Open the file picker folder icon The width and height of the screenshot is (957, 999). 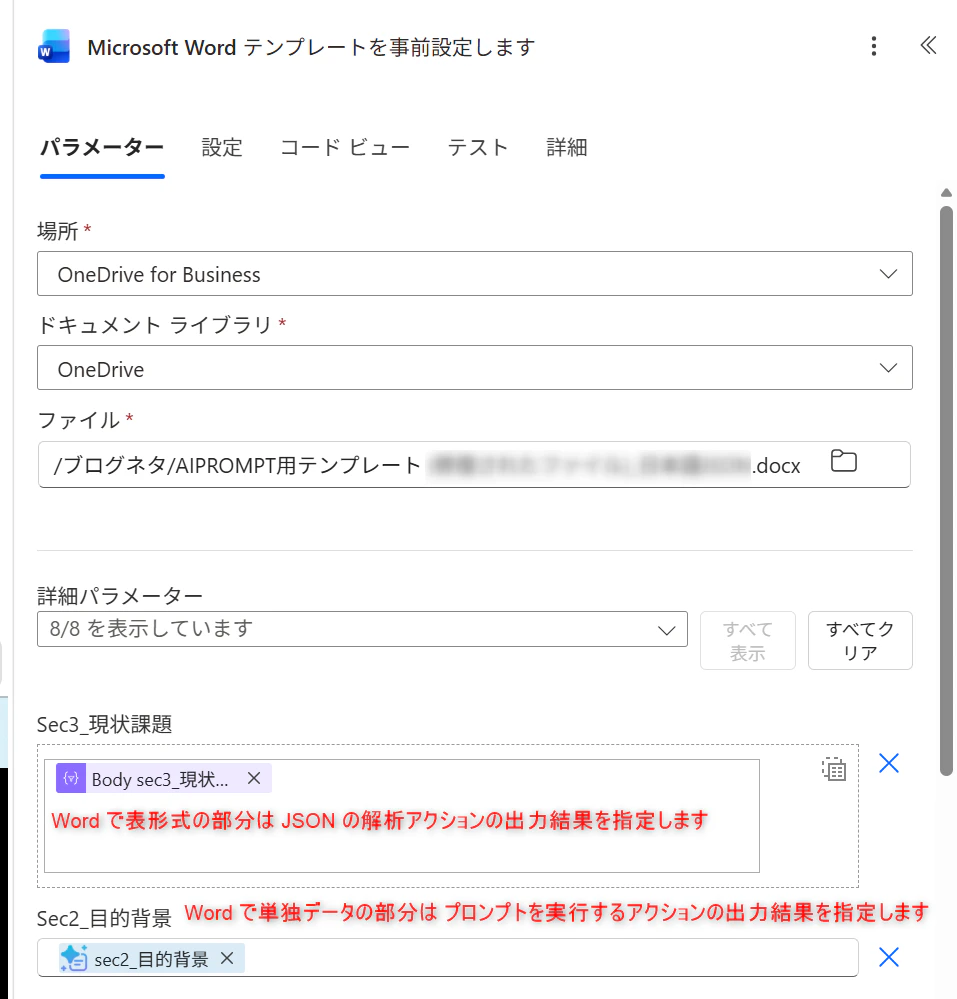pyautogui.click(x=844, y=461)
